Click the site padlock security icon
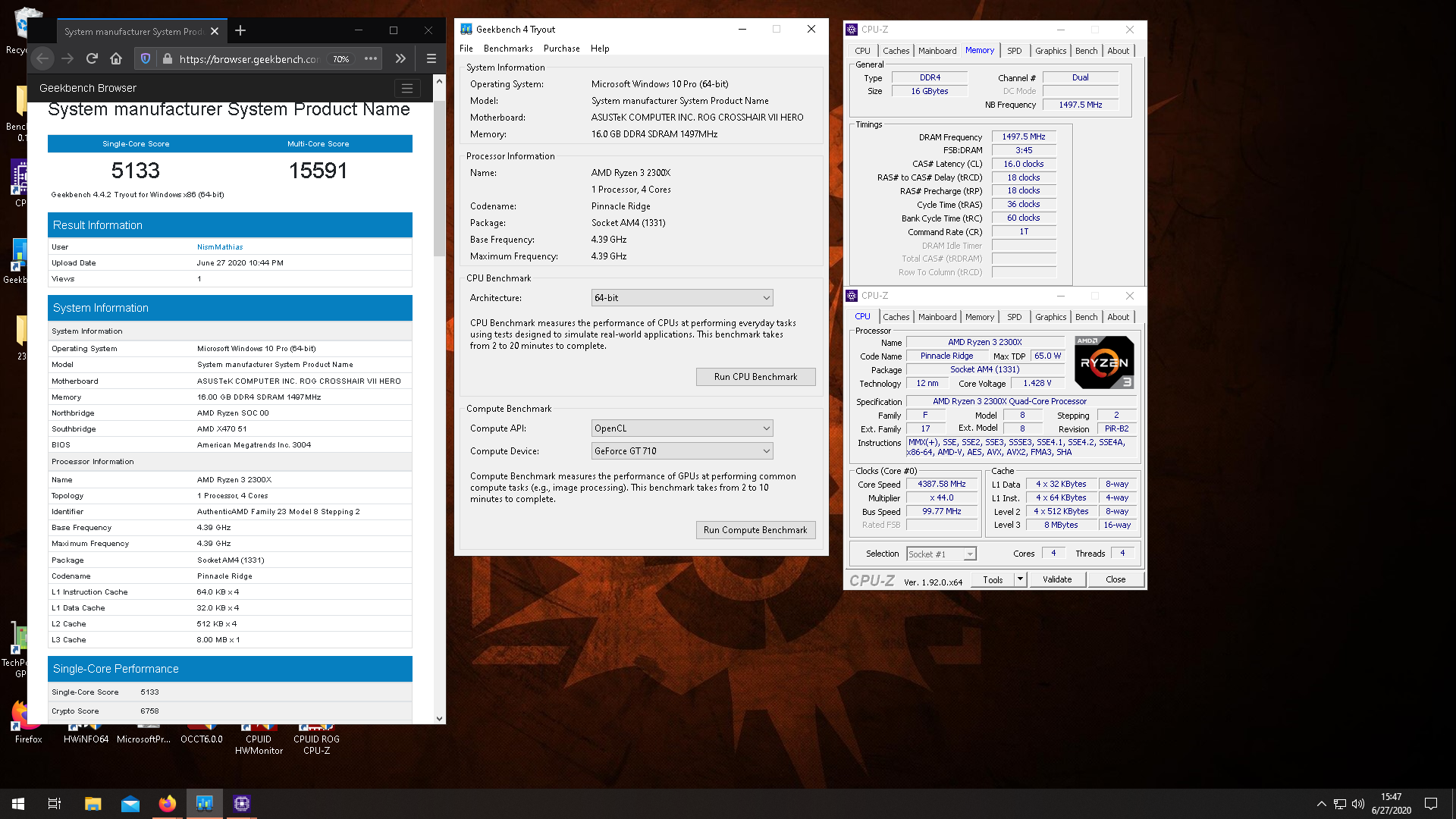1456x819 pixels. [x=168, y=58]
